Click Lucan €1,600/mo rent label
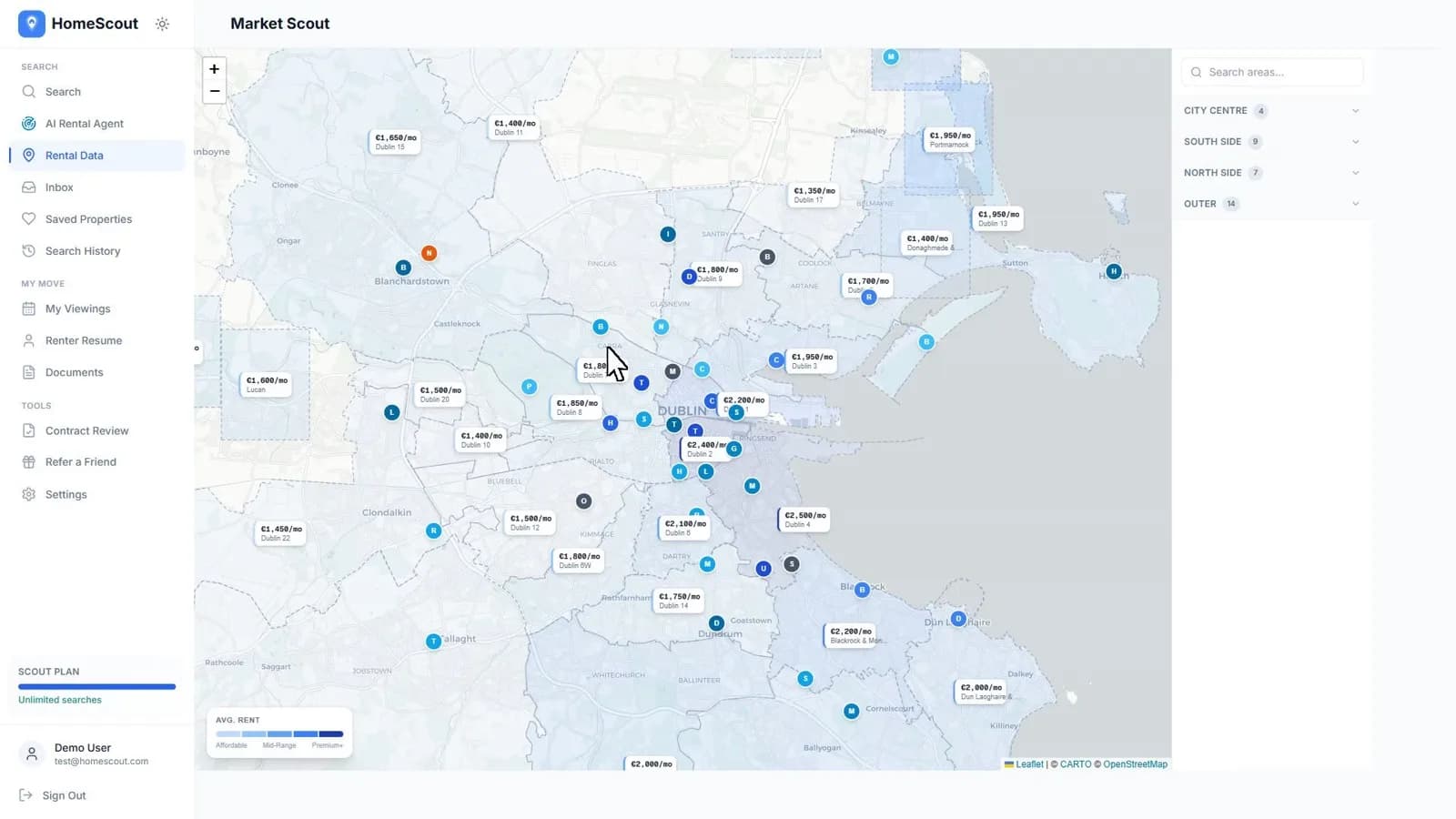This screenshot has width=1456, height=819. (268, 385)
